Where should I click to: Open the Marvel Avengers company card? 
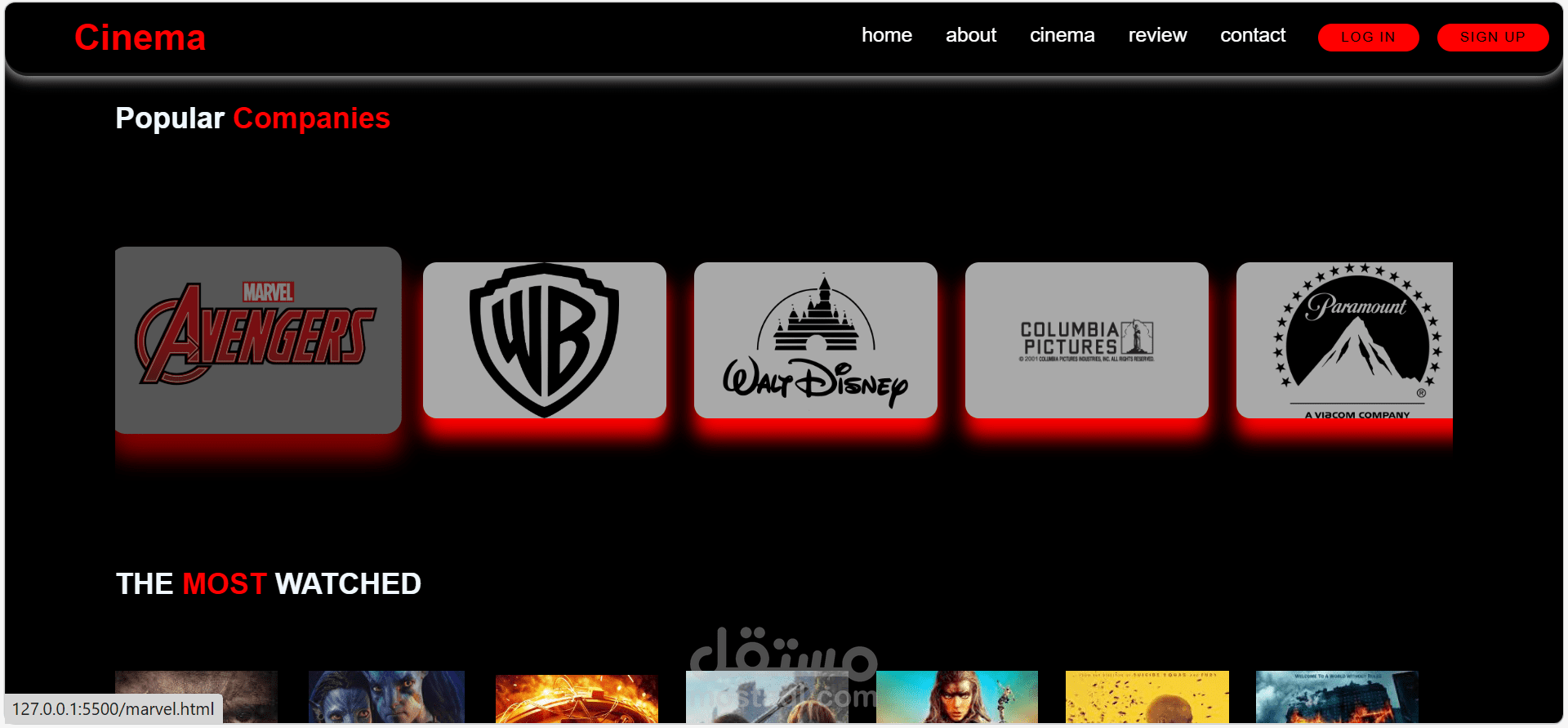(258, 340)
